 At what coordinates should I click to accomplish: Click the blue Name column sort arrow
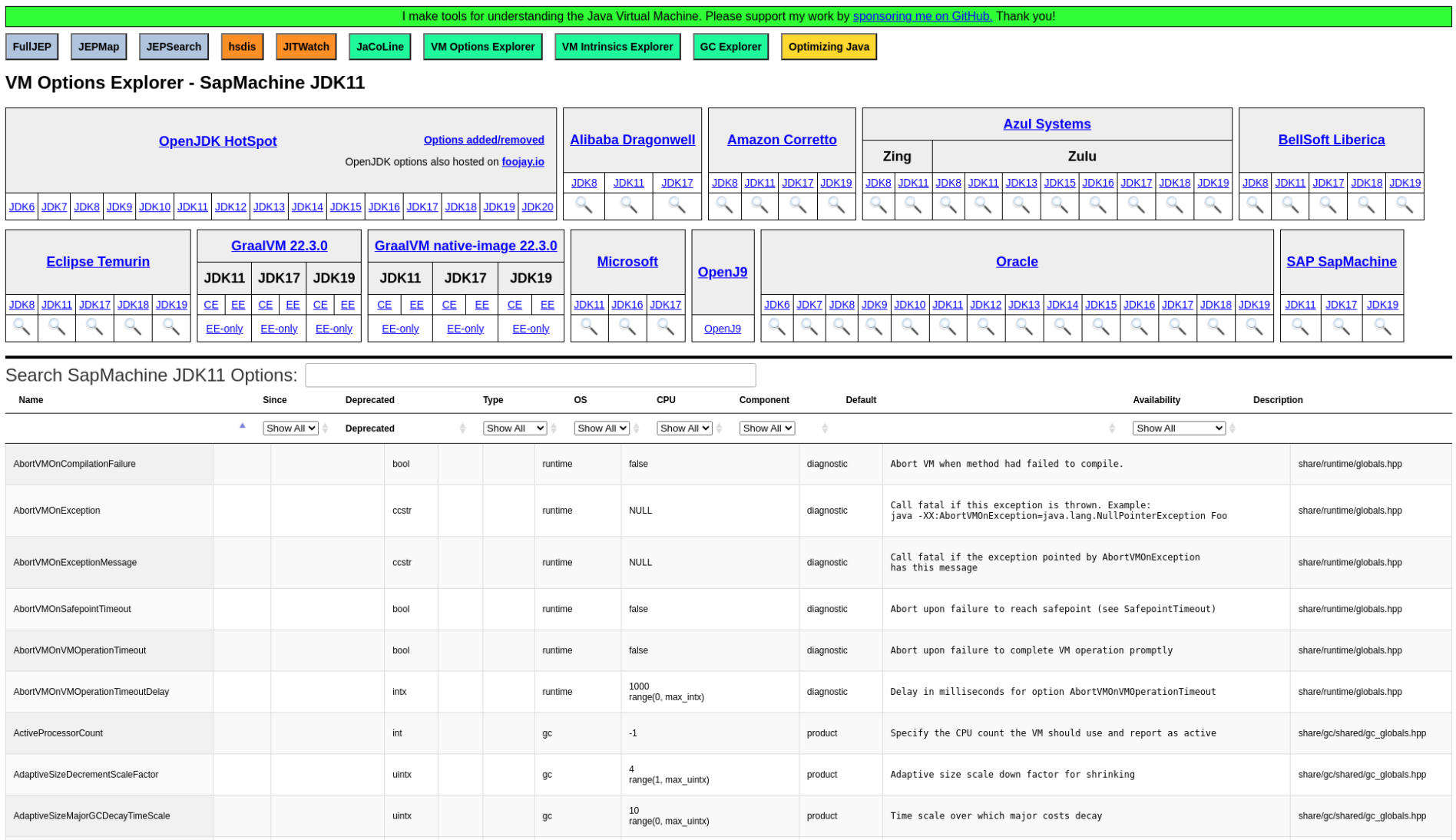243,425
